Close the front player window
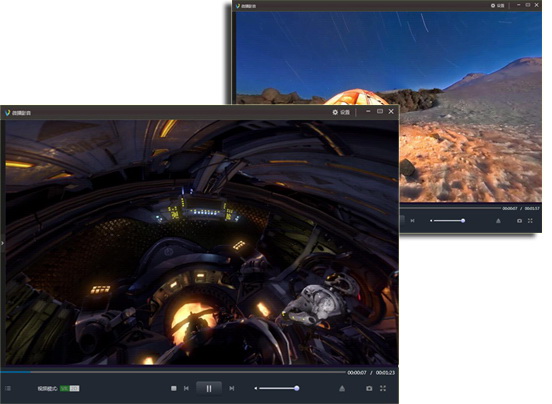The width and height of the screenshot is (552, 404). 391,112
